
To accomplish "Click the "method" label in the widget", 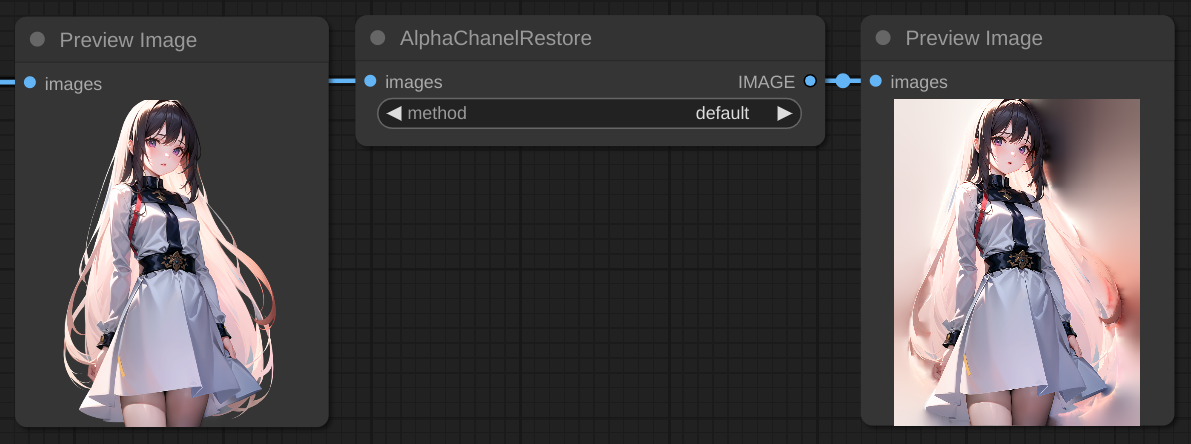I will (x=437, y=113).
